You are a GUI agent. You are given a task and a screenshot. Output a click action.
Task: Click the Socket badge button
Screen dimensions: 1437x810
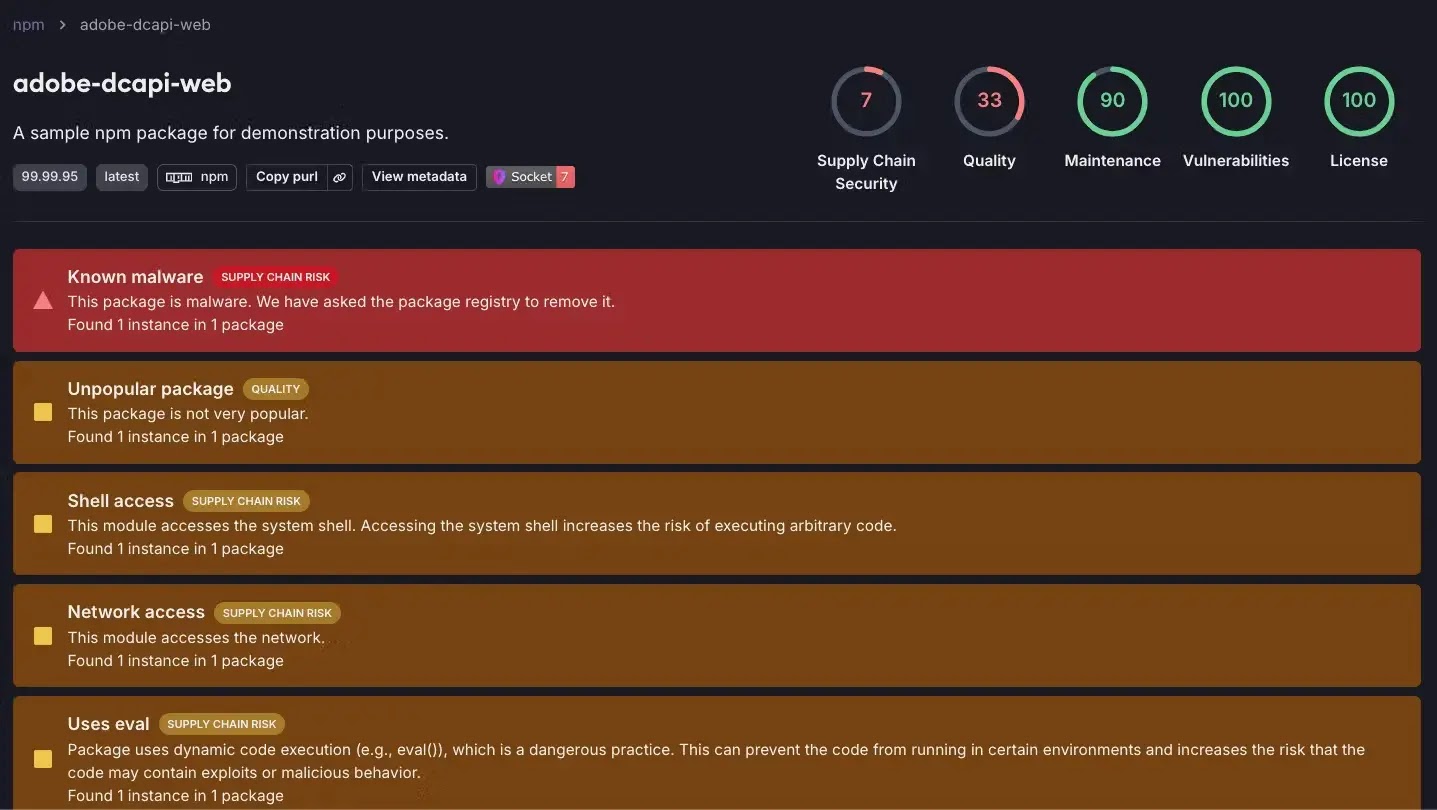coord(530,177)
